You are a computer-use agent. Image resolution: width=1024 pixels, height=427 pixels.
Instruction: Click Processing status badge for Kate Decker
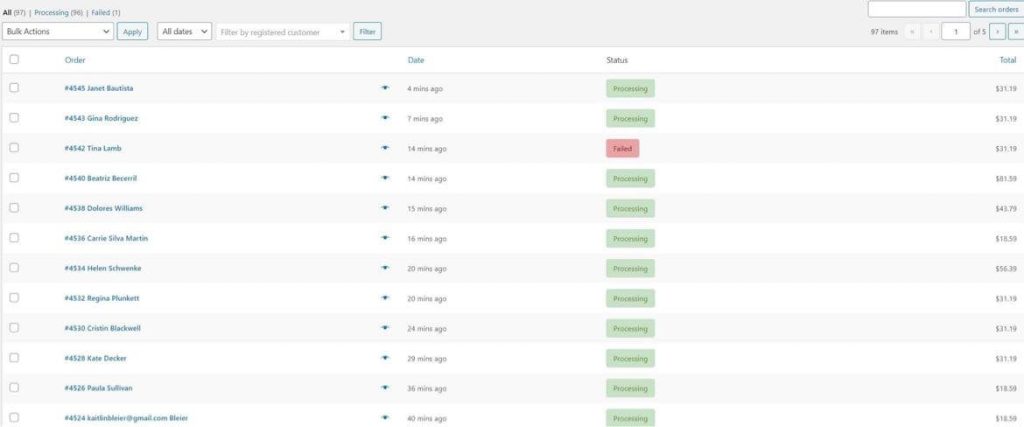[x=630, y=358]
